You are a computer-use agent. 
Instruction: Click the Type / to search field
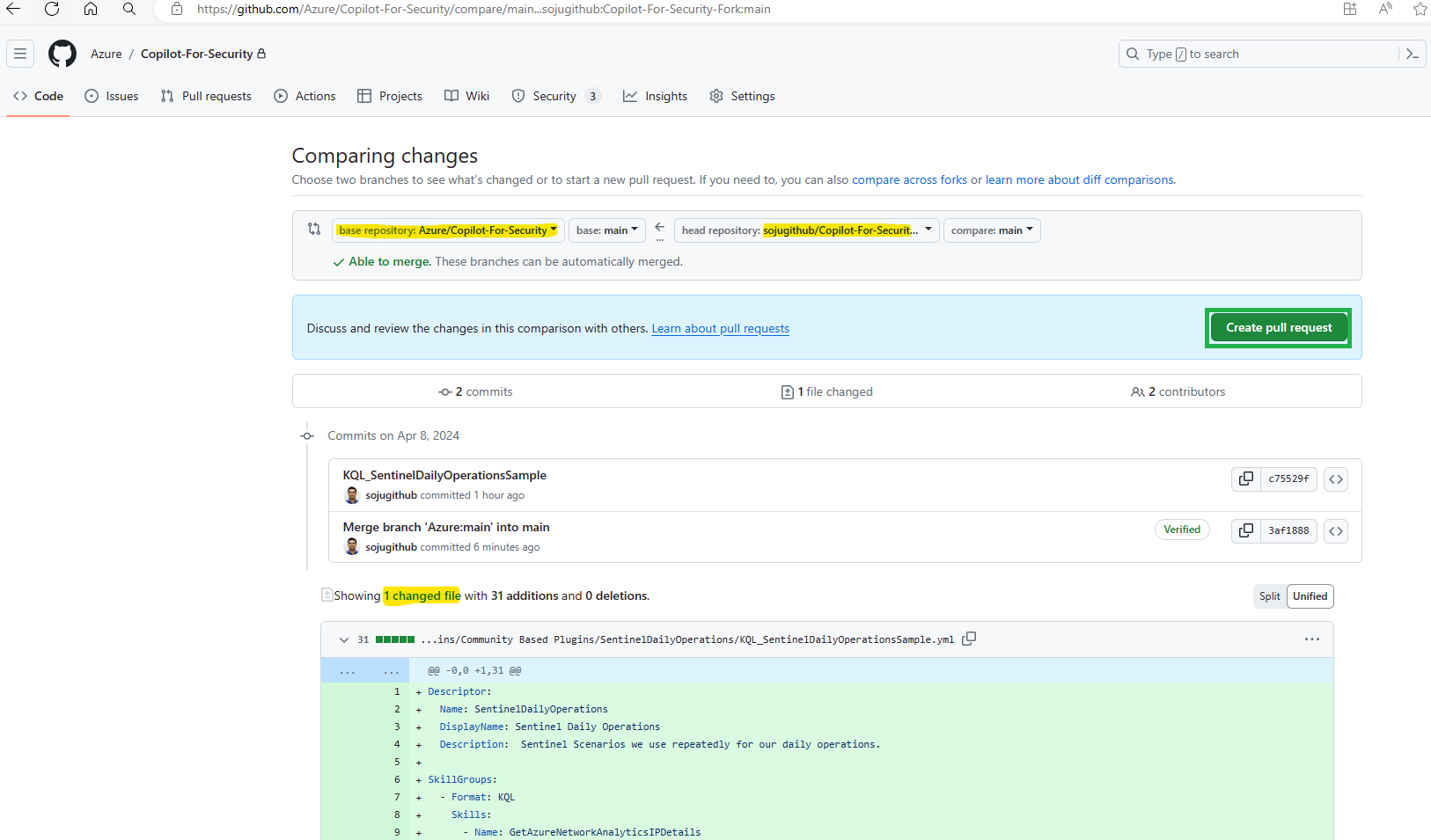(x=1259, y=54)
